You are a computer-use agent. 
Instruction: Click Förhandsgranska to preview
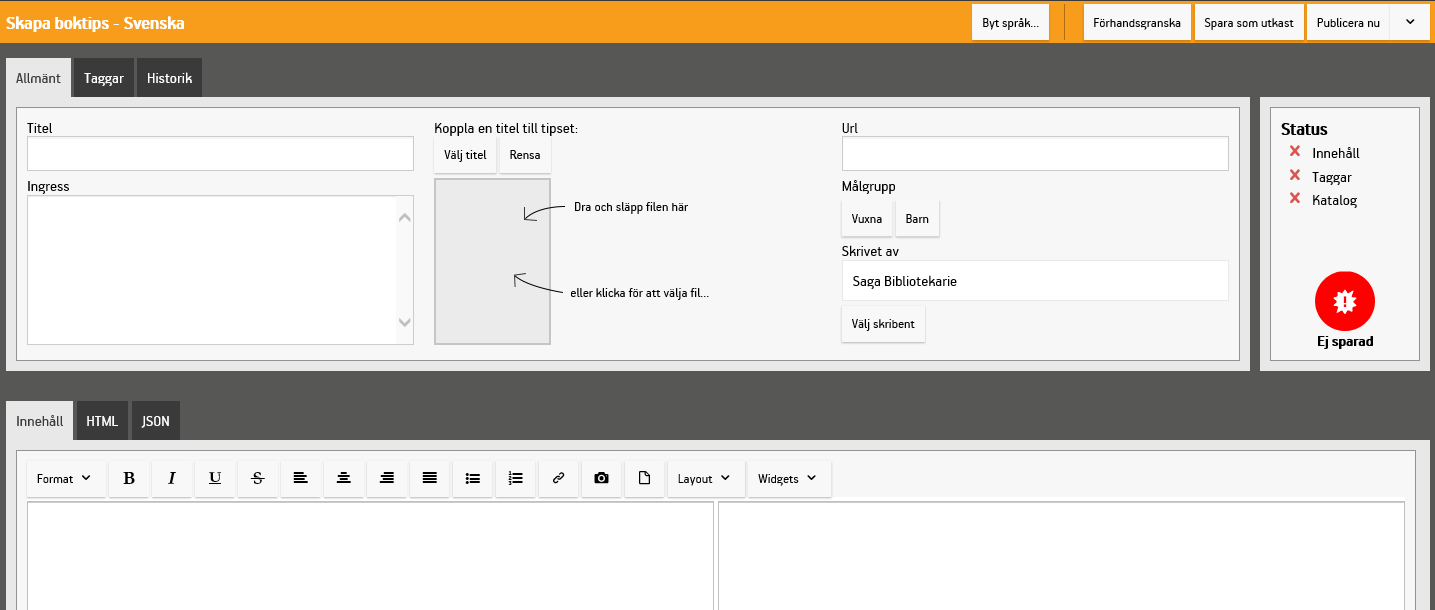pyautogui.click(x=1137, y=22)
